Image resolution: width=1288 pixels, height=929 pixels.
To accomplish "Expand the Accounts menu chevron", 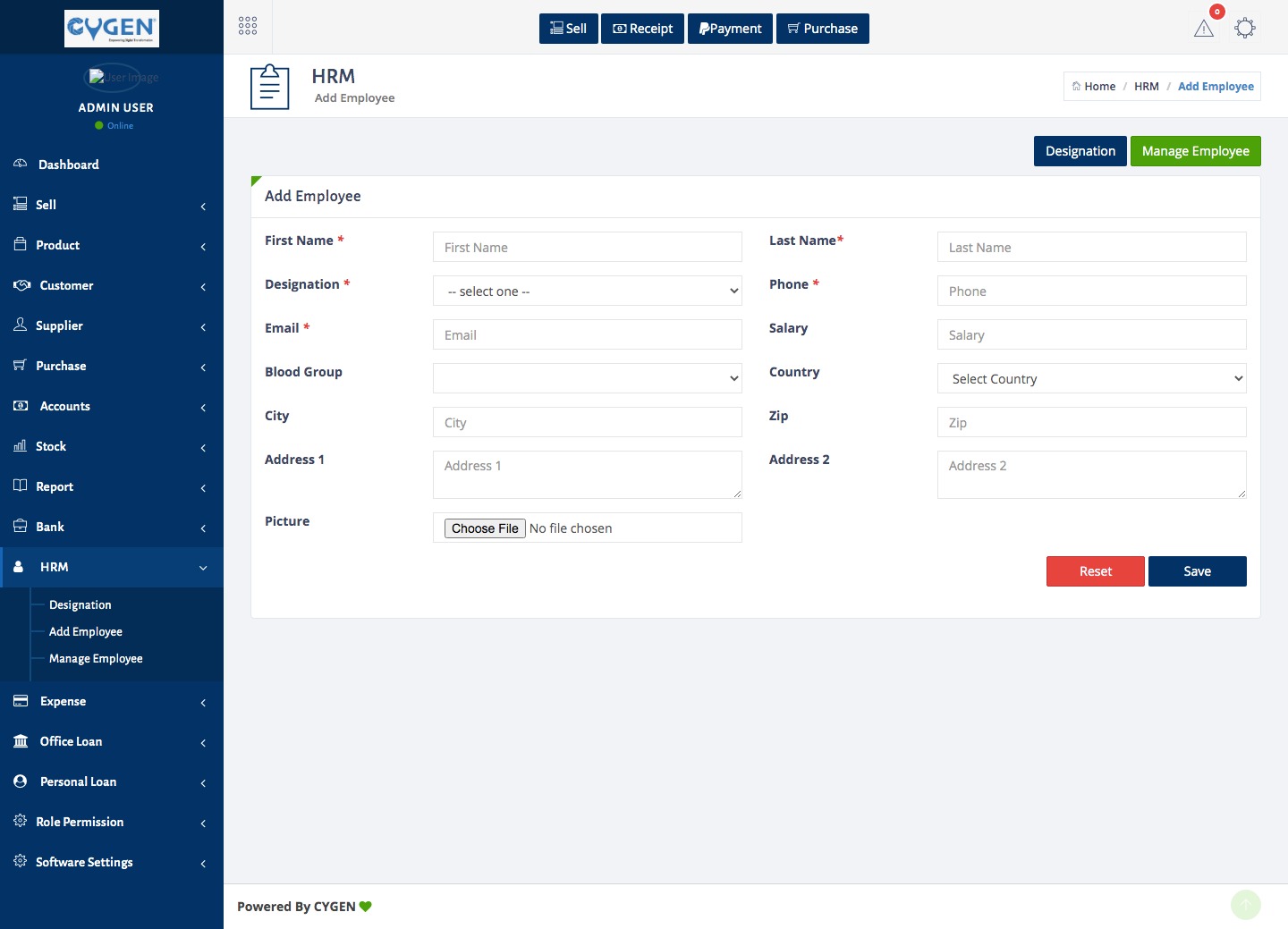I will 203,408.
